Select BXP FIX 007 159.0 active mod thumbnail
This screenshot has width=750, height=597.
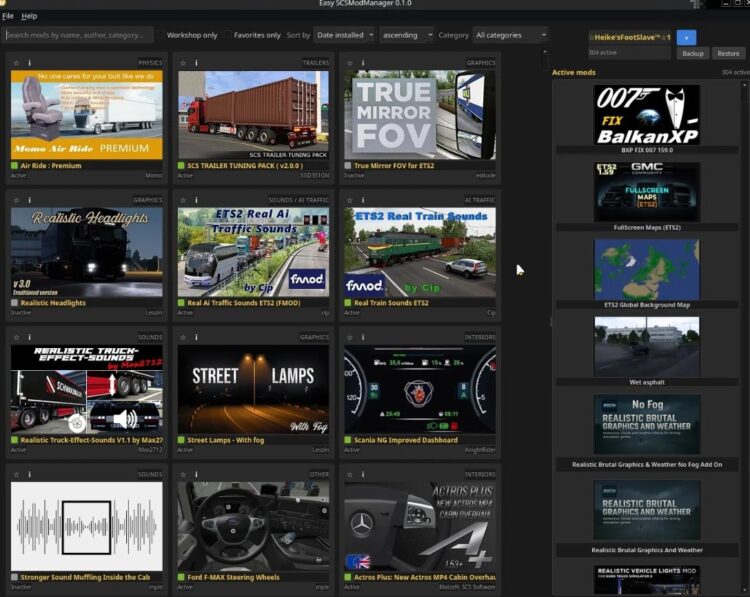(647, 115)
